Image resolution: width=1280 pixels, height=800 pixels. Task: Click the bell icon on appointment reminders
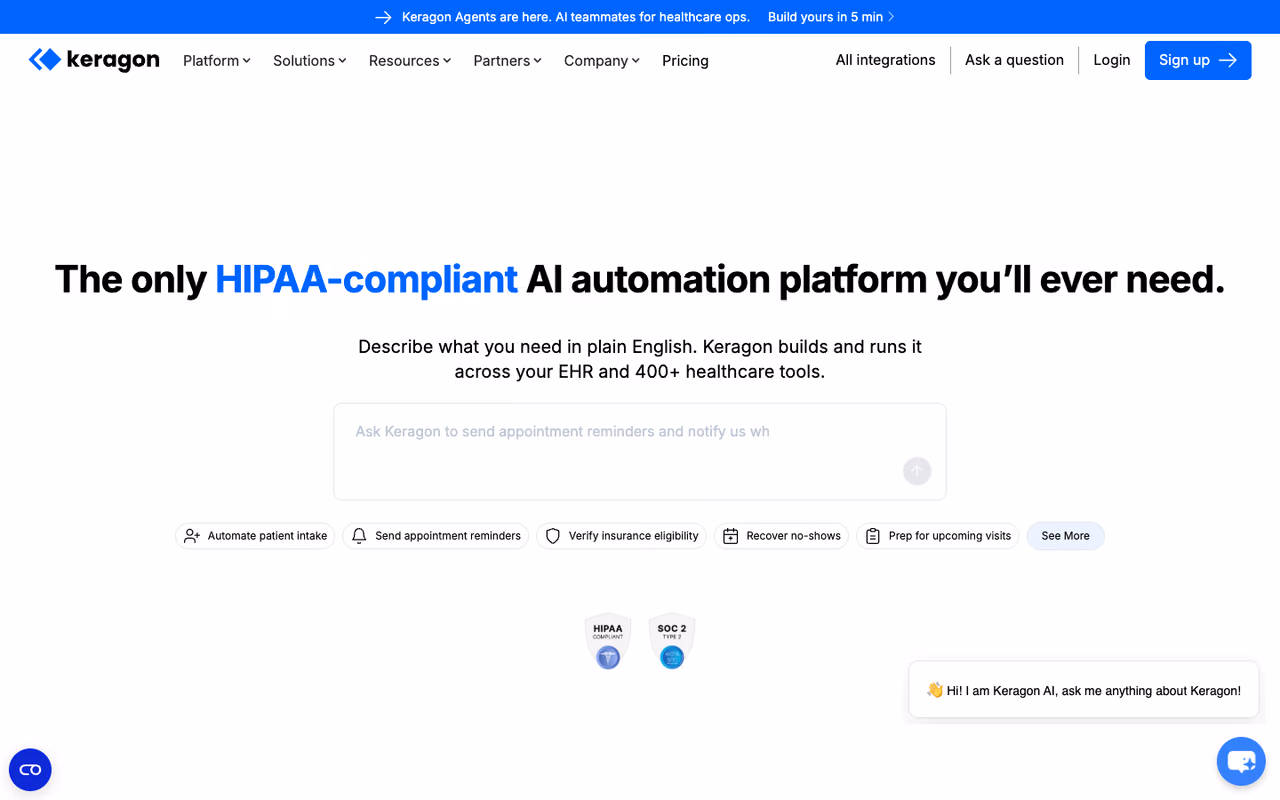[x=359, y=536]
